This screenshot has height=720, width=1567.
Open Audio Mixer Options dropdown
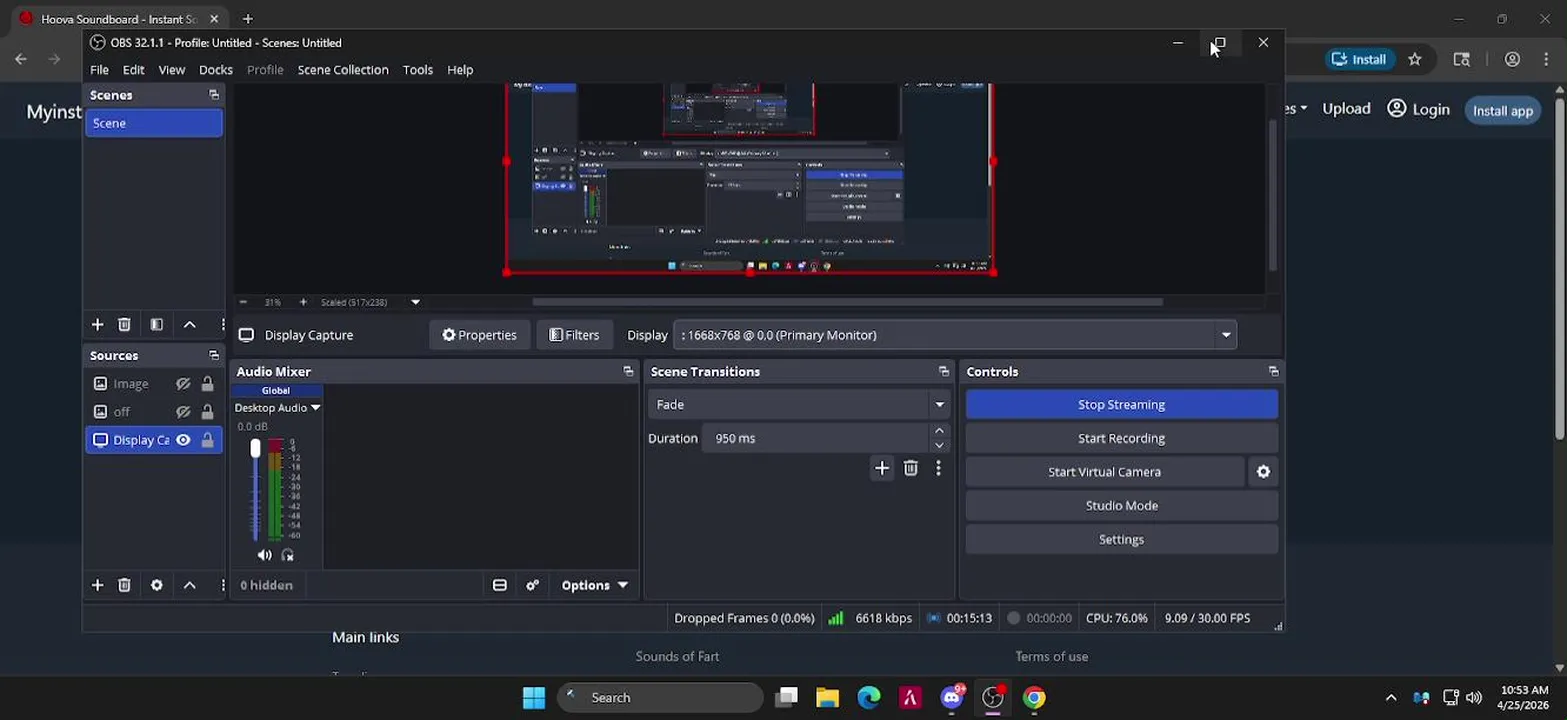tap(594, 585)
